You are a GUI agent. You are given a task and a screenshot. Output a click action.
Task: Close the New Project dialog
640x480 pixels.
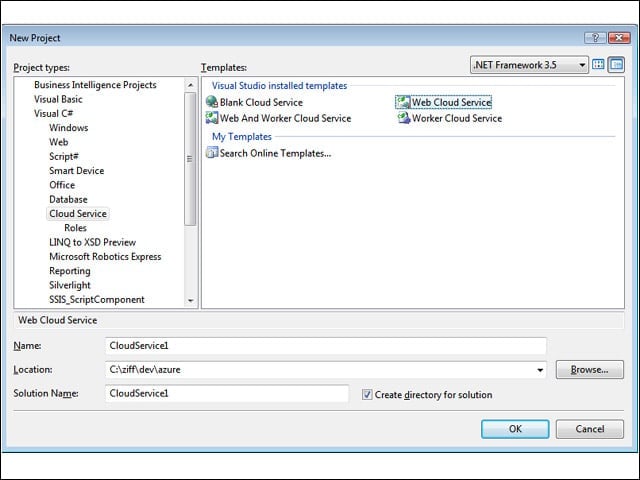(x=619, y=38)
